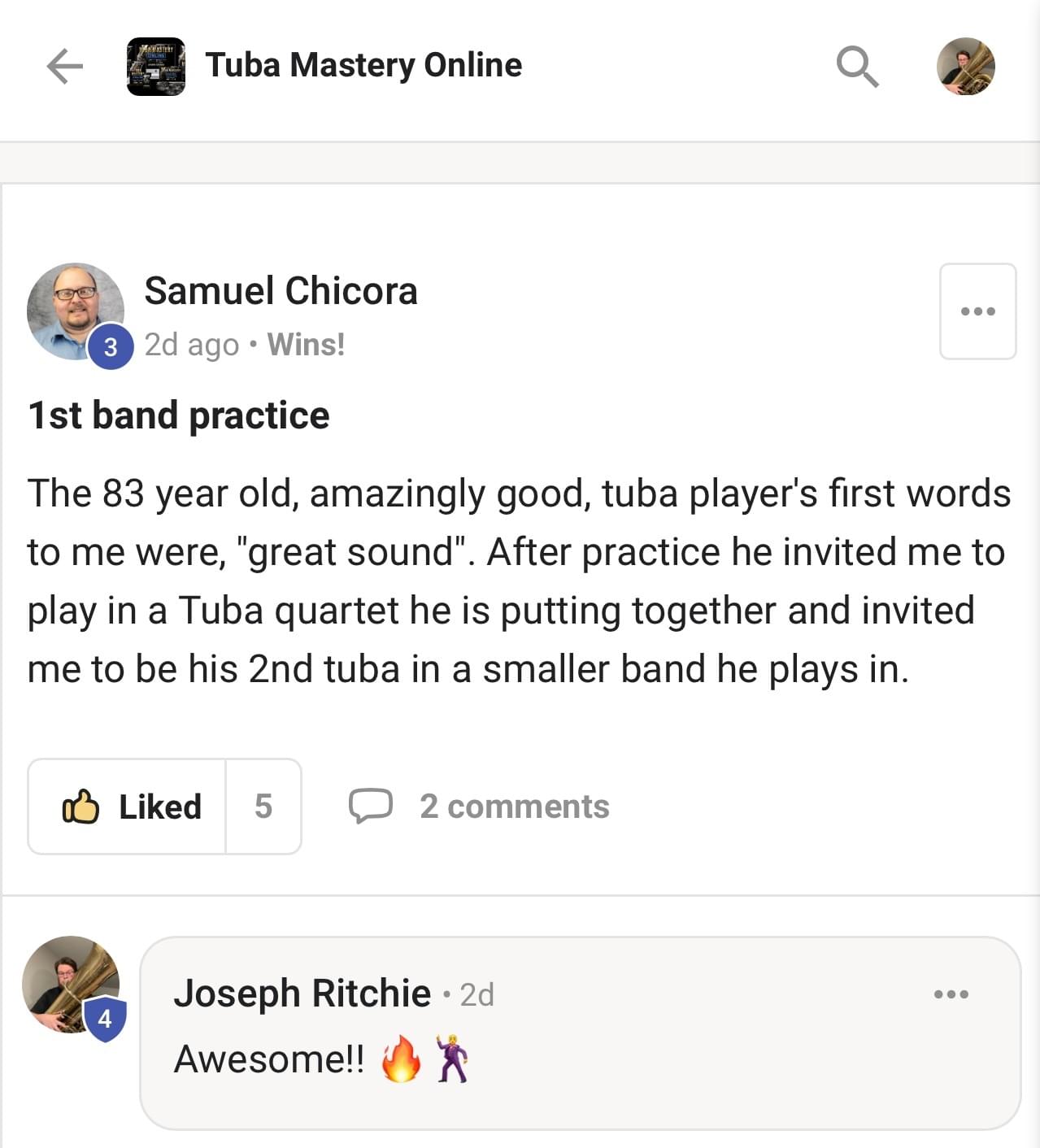
Task: Tap the comment speech bubble icon
Action: tap(370, 806)
